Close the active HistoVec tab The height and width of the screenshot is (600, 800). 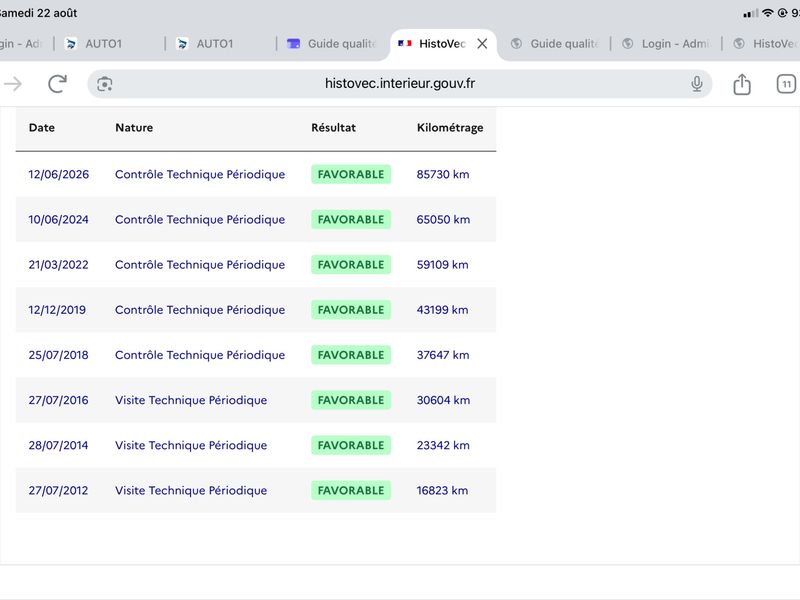[x=482, y=44]
